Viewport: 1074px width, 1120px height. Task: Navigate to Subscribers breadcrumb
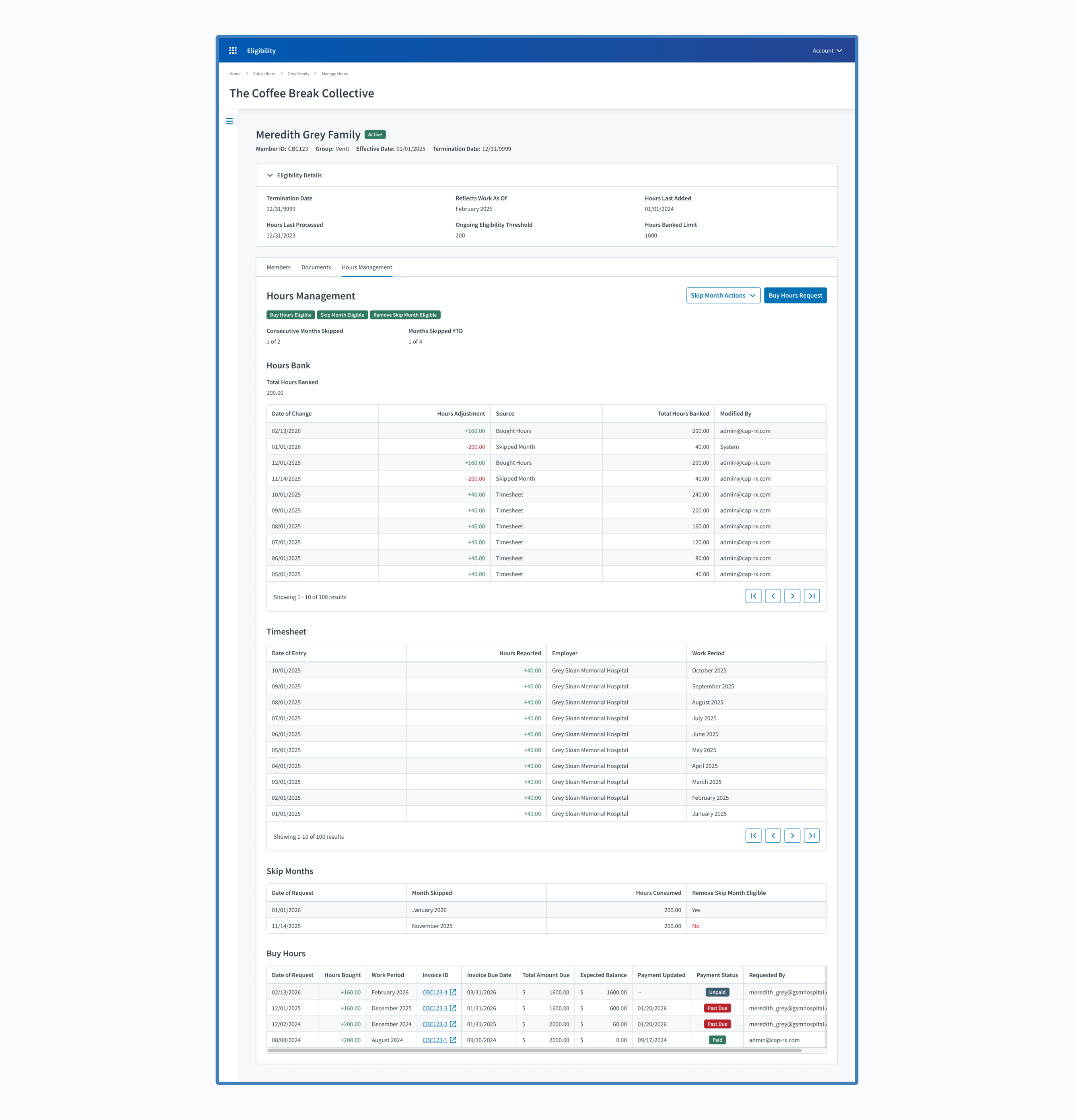pos(264,74)
